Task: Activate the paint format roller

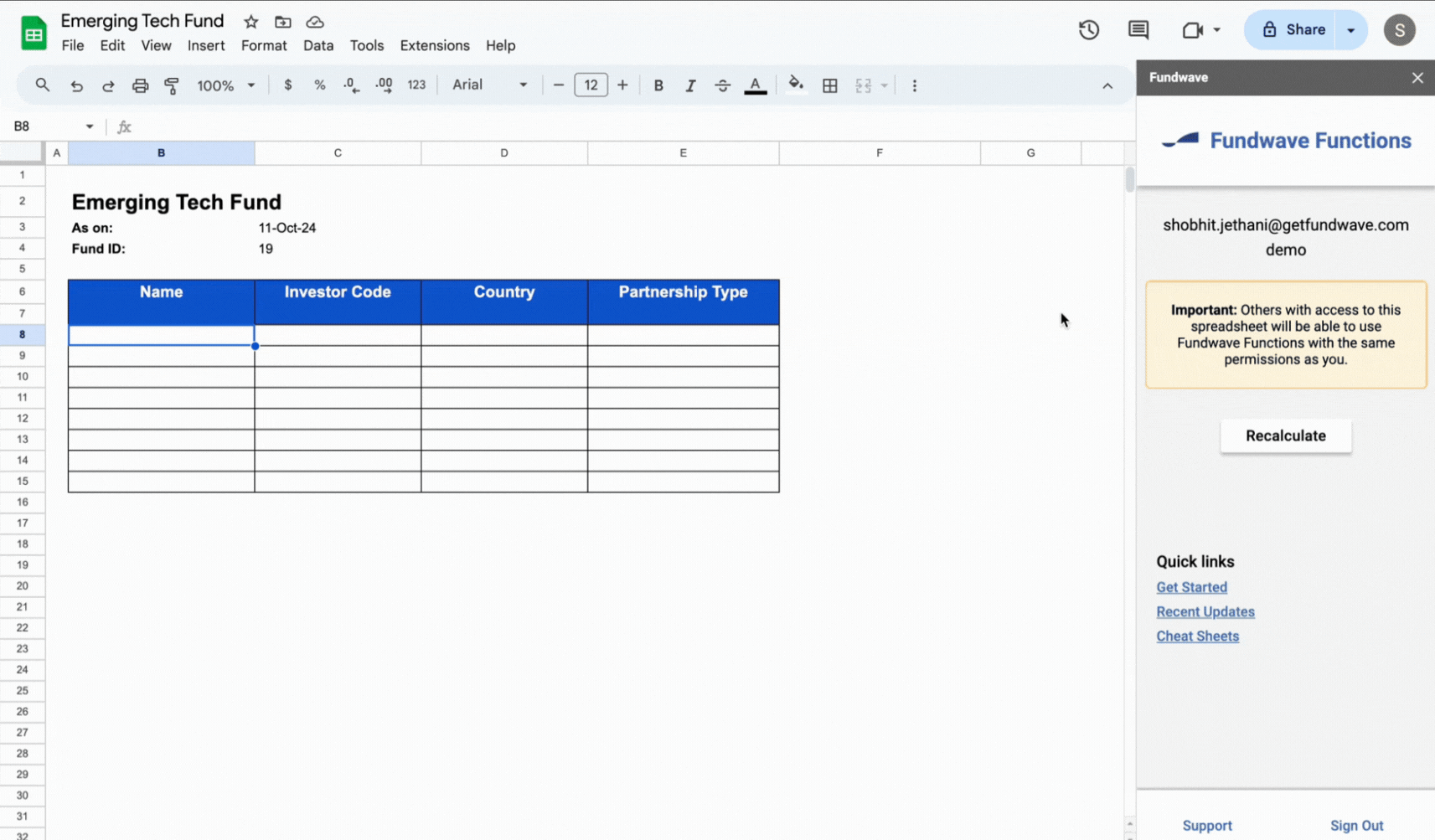Action: point(172,85)
